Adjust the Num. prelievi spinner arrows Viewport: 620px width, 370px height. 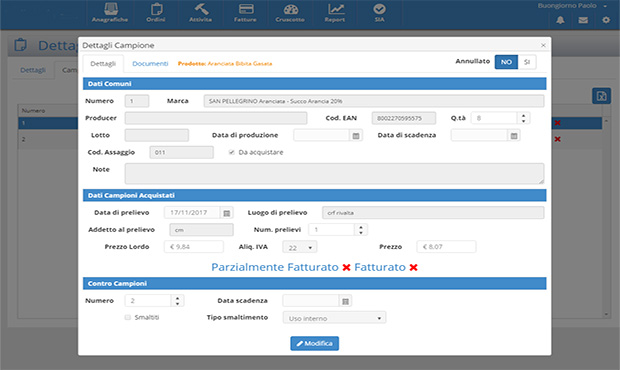click(x=361, y=230)
